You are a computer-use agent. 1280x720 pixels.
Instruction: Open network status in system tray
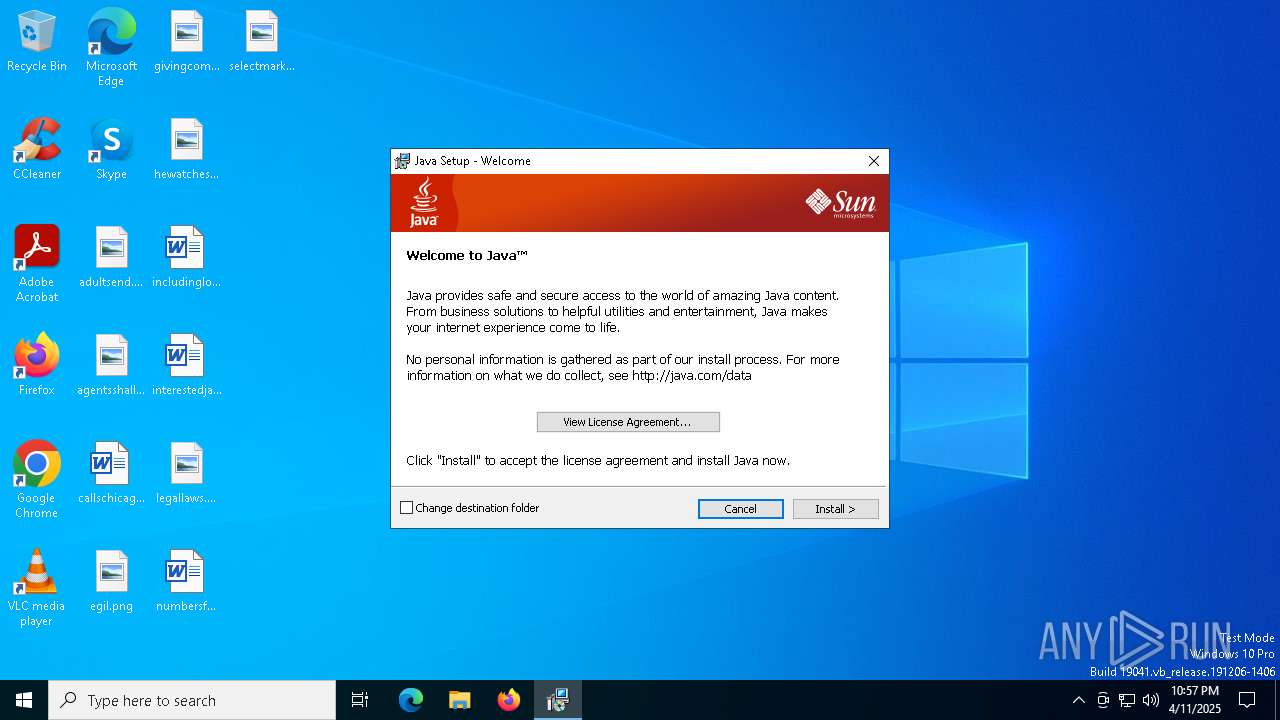[x=1126, y=700]
